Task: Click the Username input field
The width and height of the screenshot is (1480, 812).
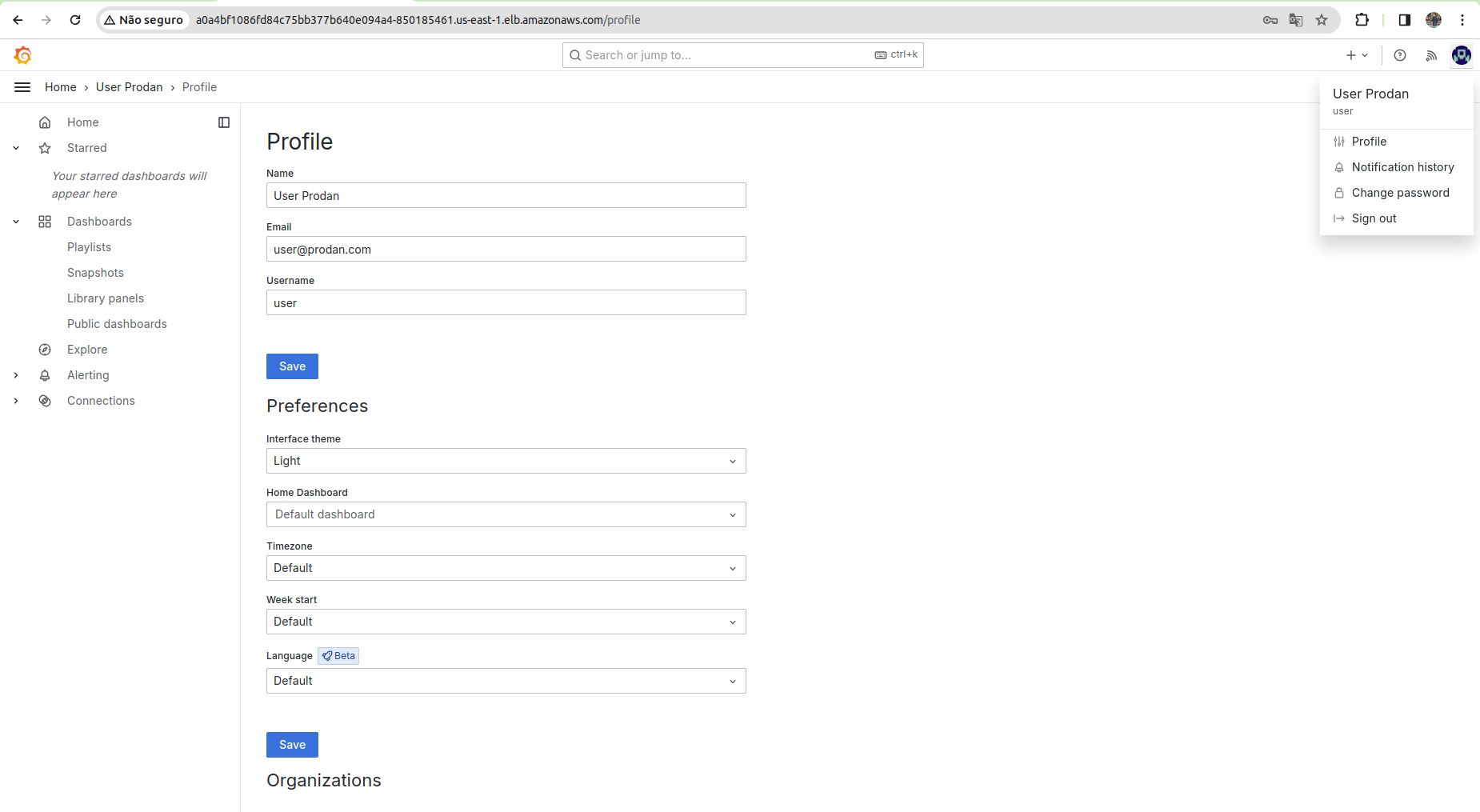Action: point(506,302)
